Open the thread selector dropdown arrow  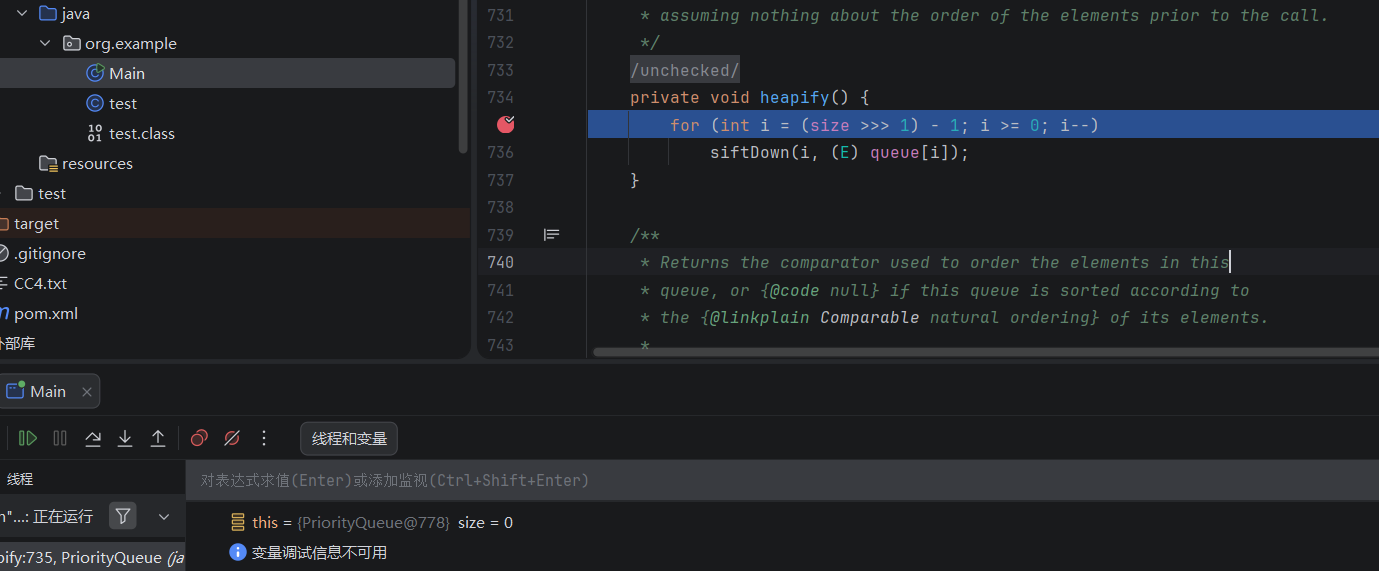[164, 516]
